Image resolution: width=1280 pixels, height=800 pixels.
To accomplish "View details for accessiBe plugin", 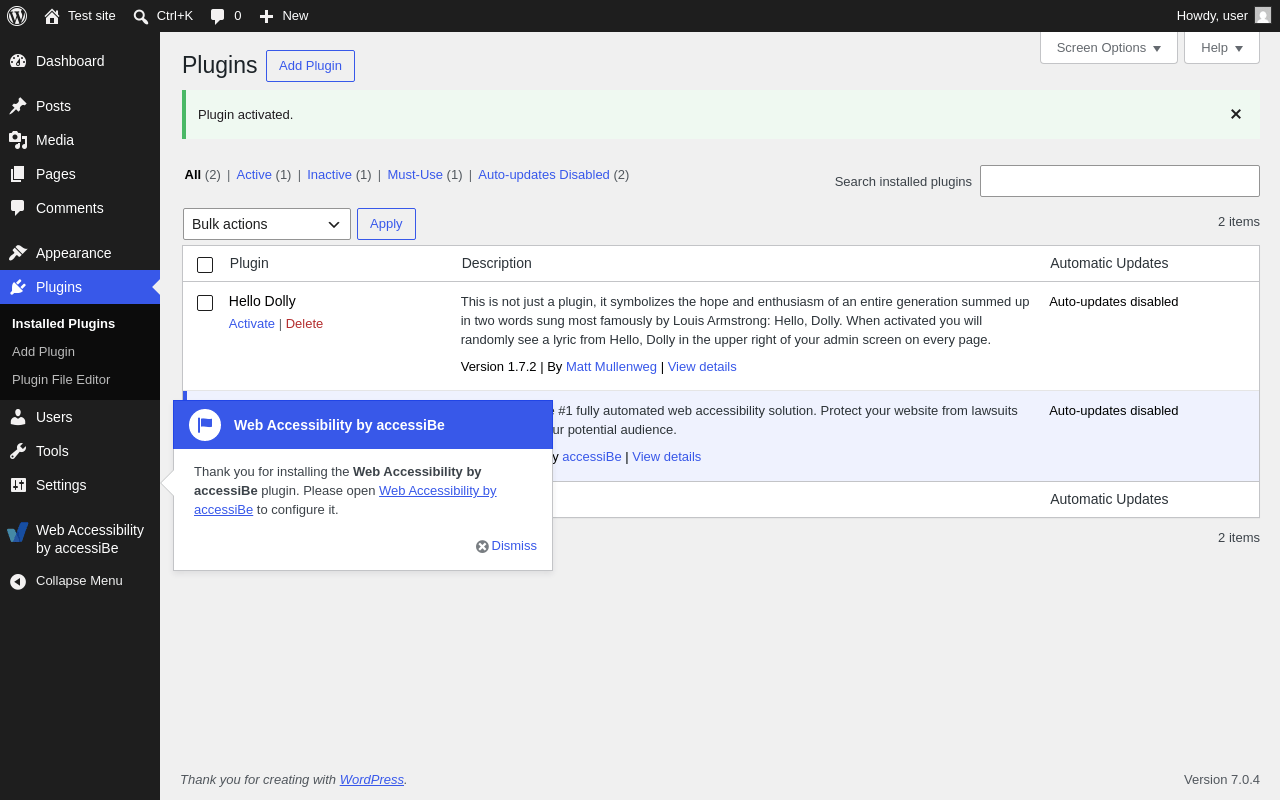I will [667, 456].
